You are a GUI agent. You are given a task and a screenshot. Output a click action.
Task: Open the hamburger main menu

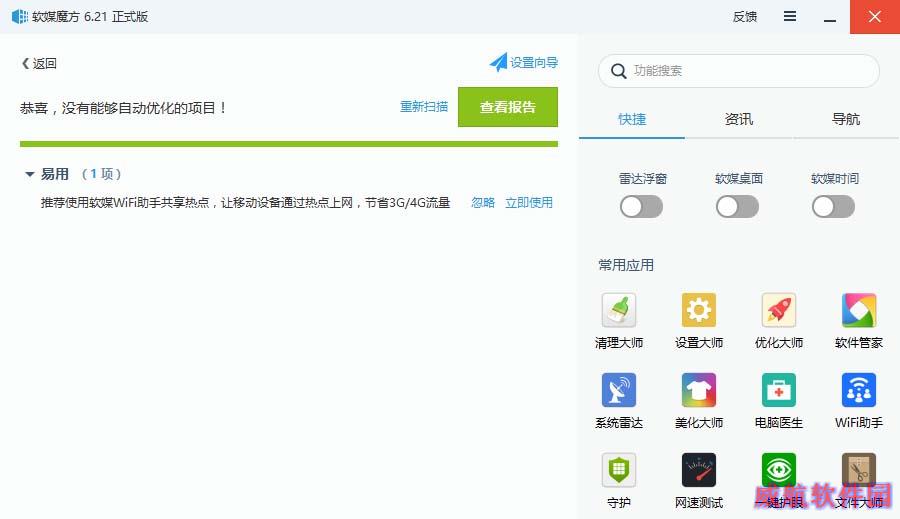point(790,16)
